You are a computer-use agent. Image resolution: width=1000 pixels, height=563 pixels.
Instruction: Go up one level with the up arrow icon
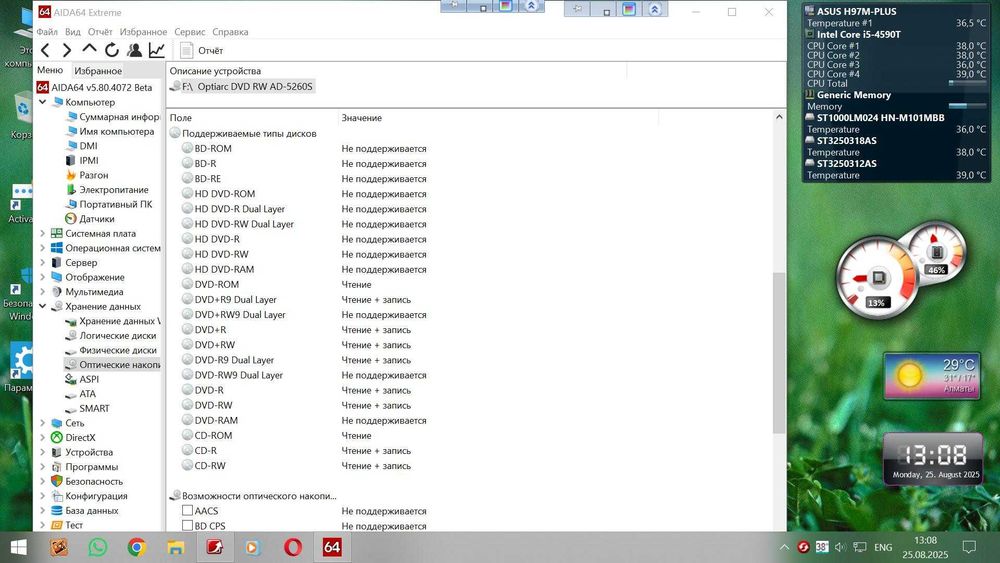coord(89,49)
